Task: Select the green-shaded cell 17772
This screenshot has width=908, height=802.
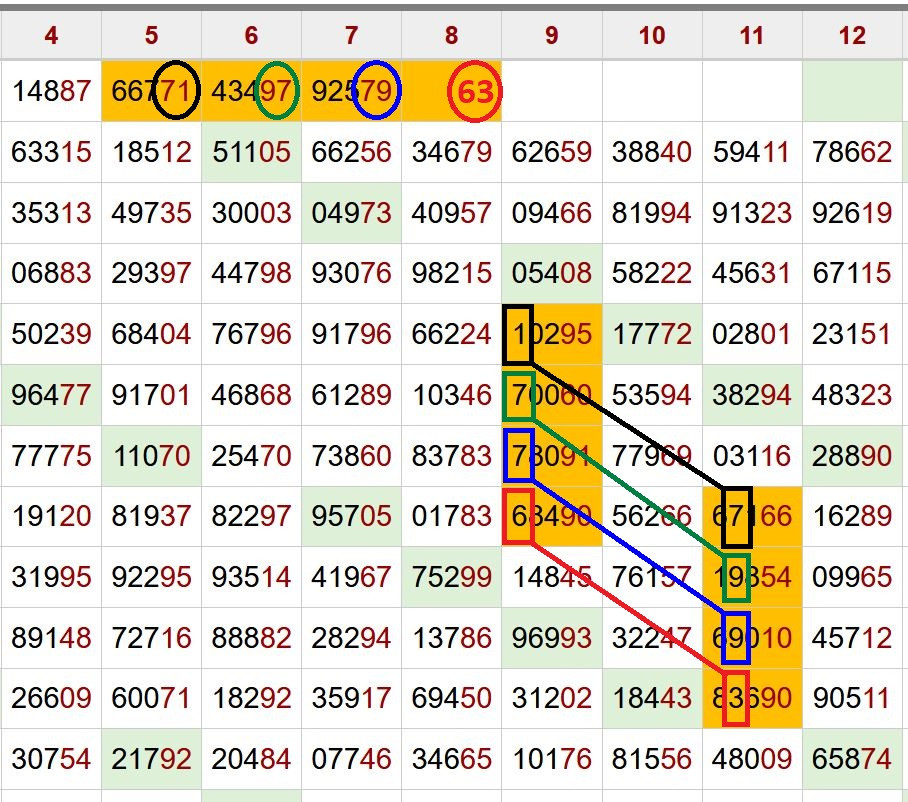Action: click(652, 334)
